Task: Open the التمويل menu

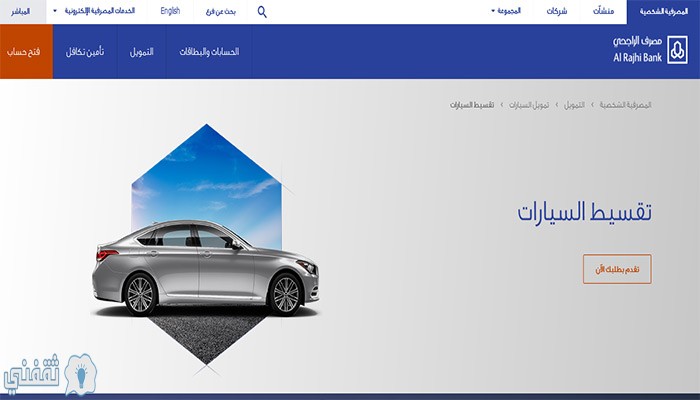Action: (x=142, y=52)
